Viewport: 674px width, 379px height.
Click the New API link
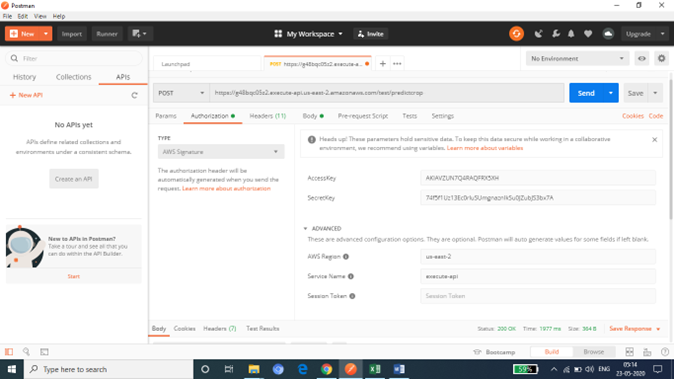pos(26,95)
